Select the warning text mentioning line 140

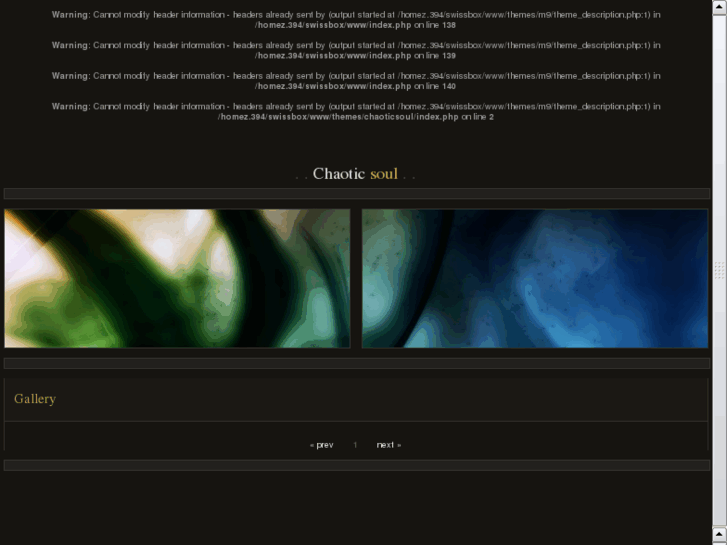click(x=356, y=81)
